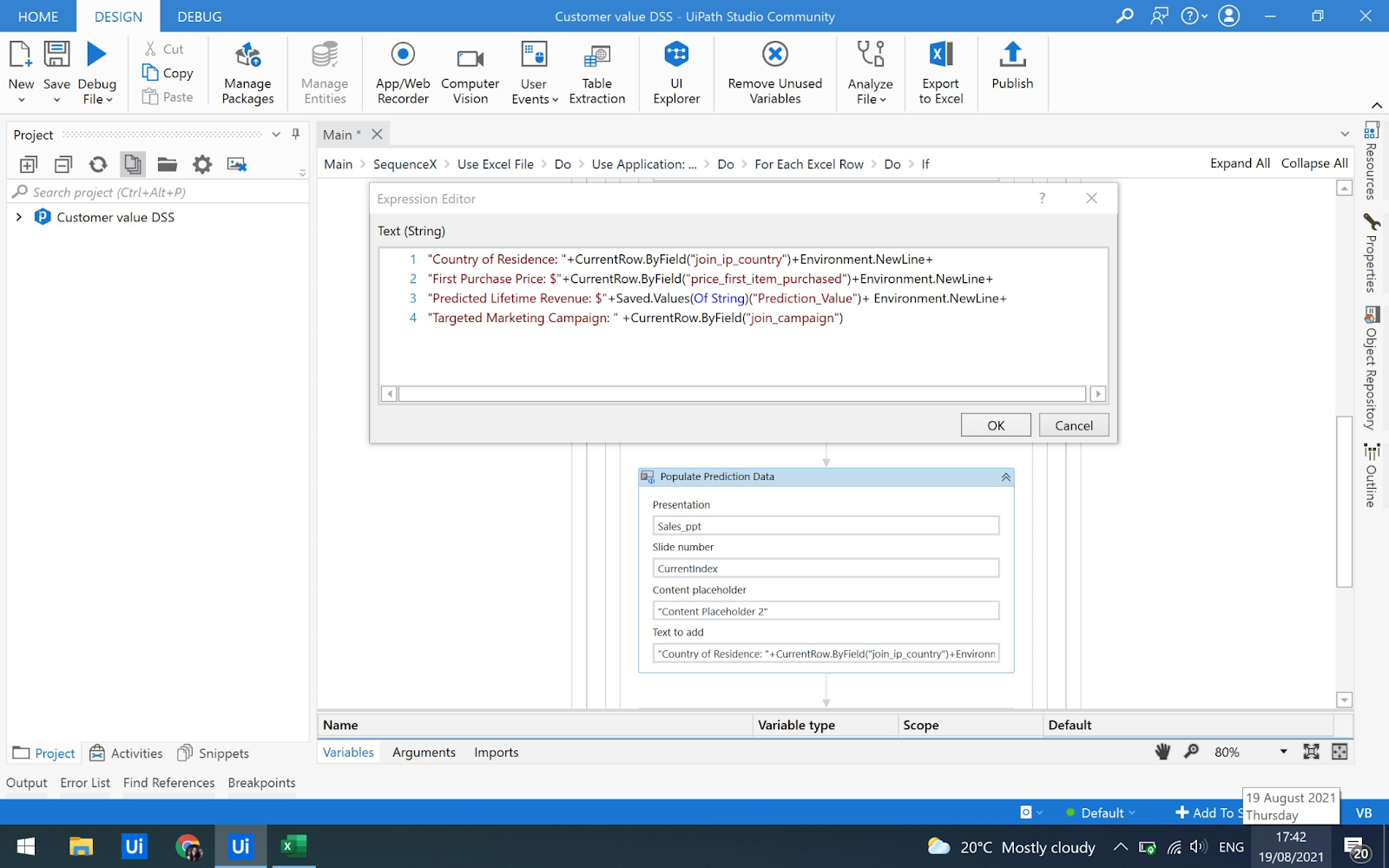The height and width of the screenshot is (868, 1389).
Task: Expand the Customer value DSS tree node
Action: coord(19,217)
